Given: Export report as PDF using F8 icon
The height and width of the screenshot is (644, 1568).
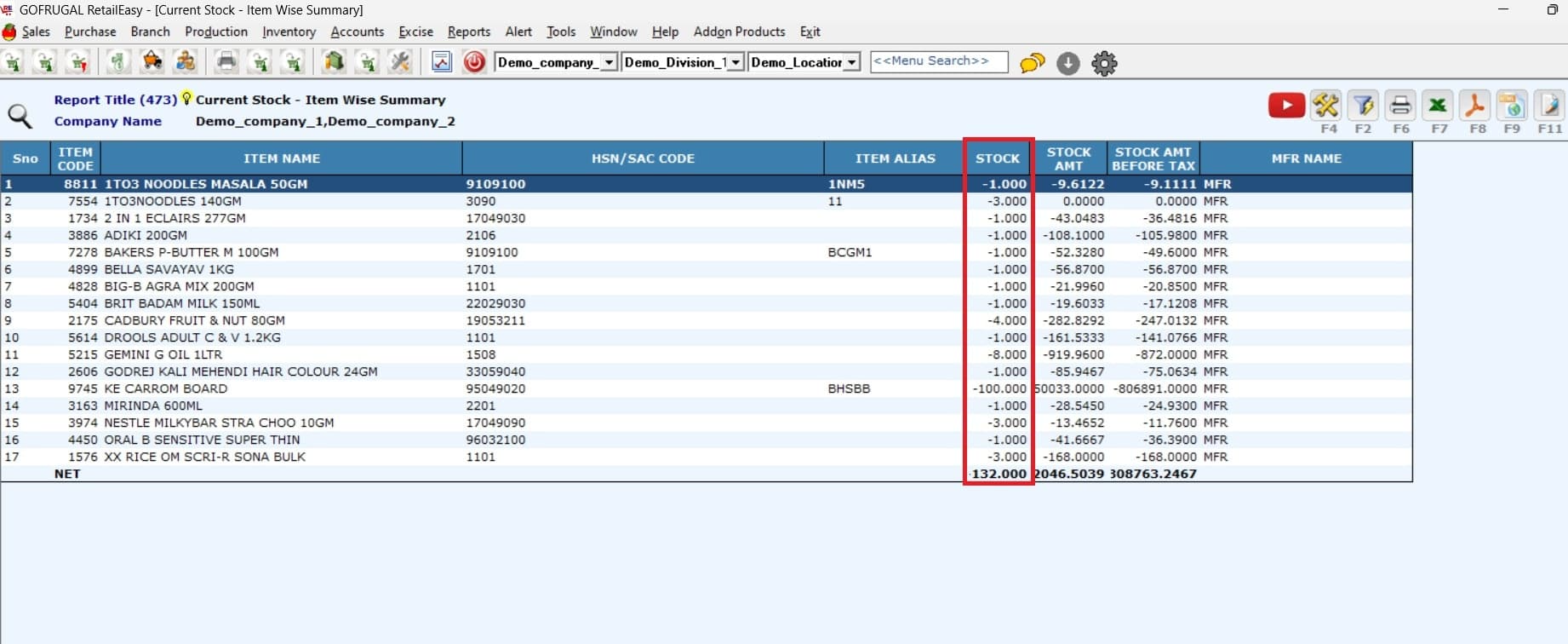Looking at the screenshot, I should pos(1475,106).
